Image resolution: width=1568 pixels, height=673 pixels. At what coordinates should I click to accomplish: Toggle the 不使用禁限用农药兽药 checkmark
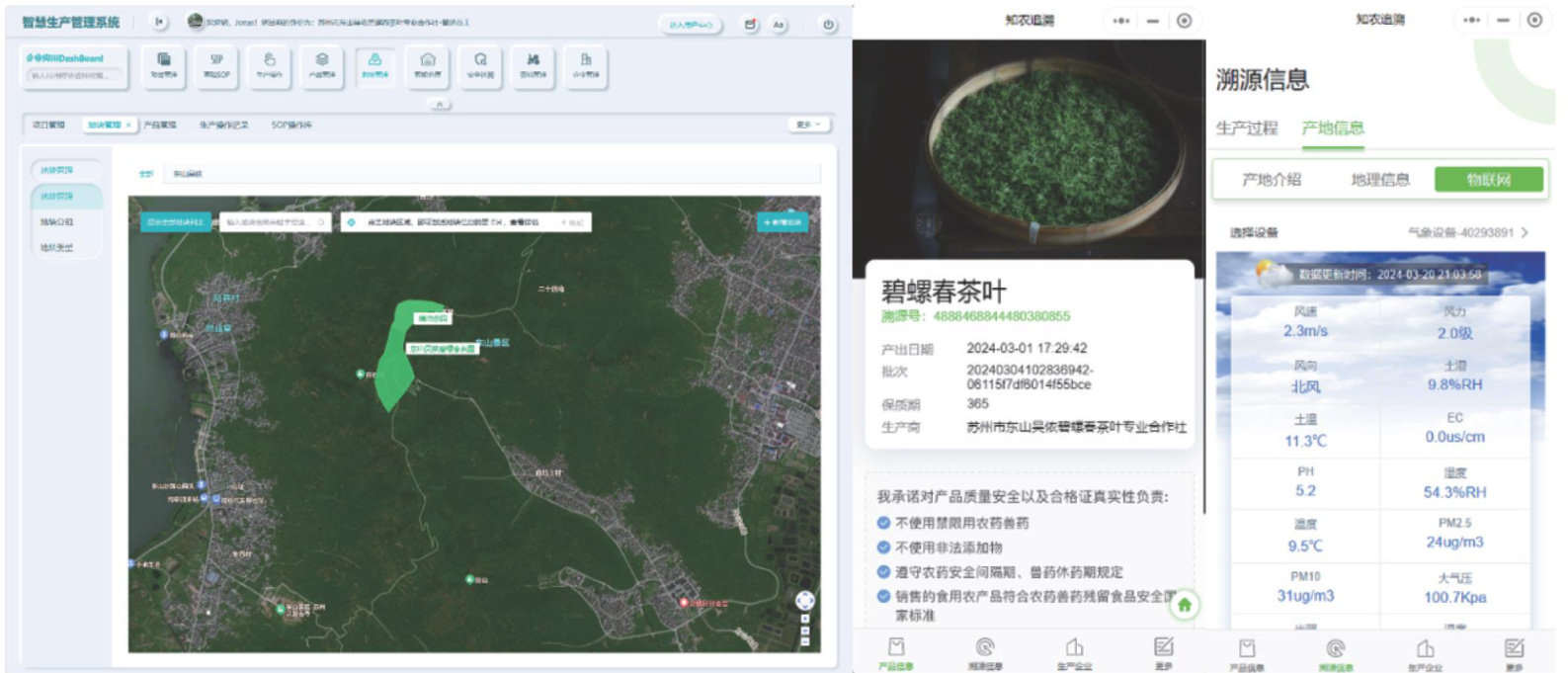883,523
